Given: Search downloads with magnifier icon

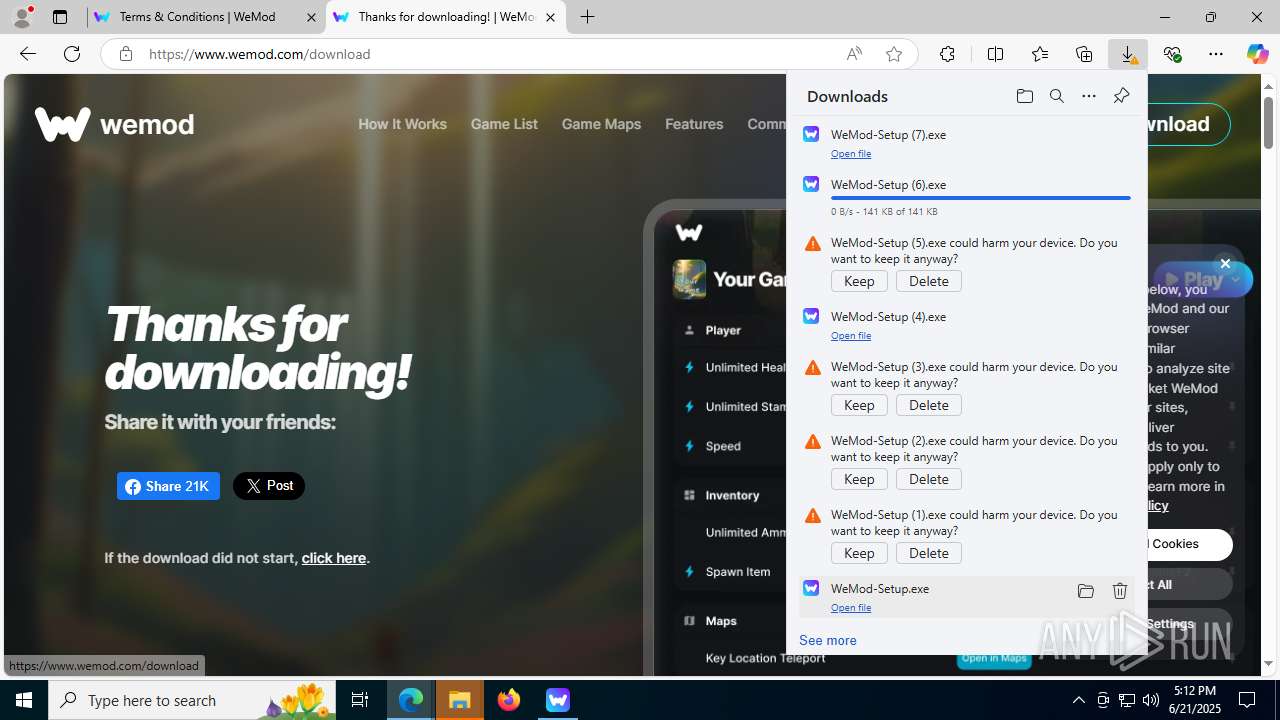Looking at the screenshot, I should (x=1056, y=96).
